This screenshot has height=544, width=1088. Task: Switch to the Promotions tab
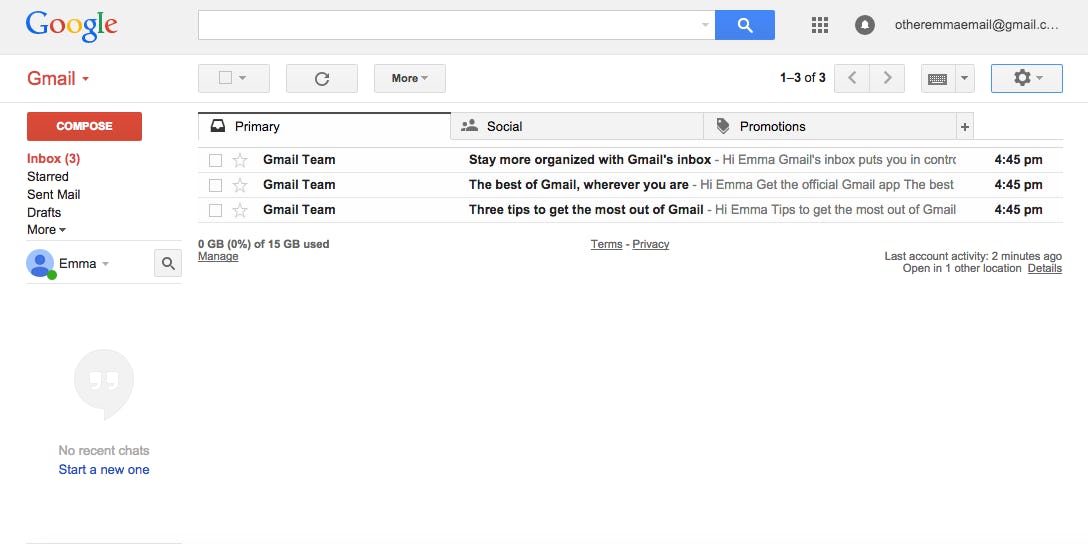pos(772,127)
